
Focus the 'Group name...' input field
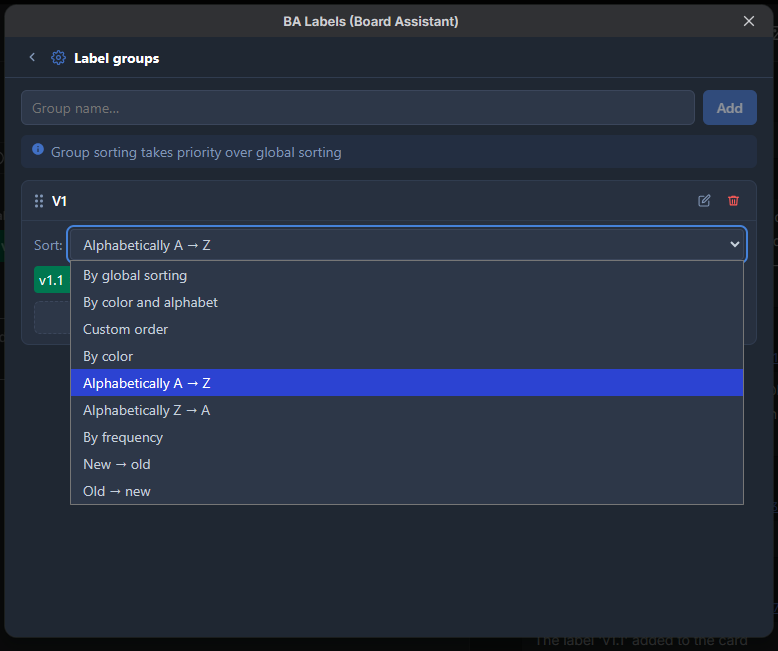click(358, 108)
